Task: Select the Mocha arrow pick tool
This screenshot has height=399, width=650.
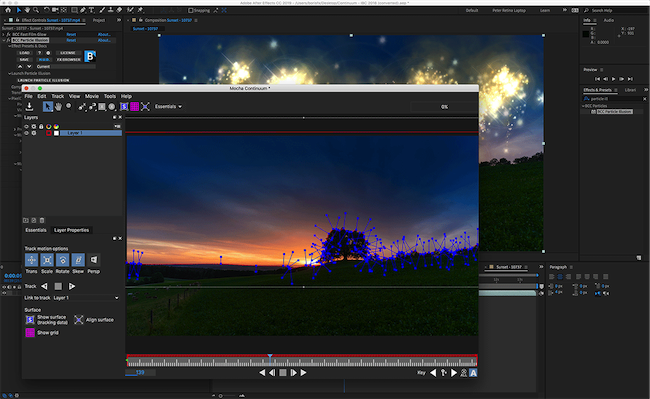Action: 48,106
